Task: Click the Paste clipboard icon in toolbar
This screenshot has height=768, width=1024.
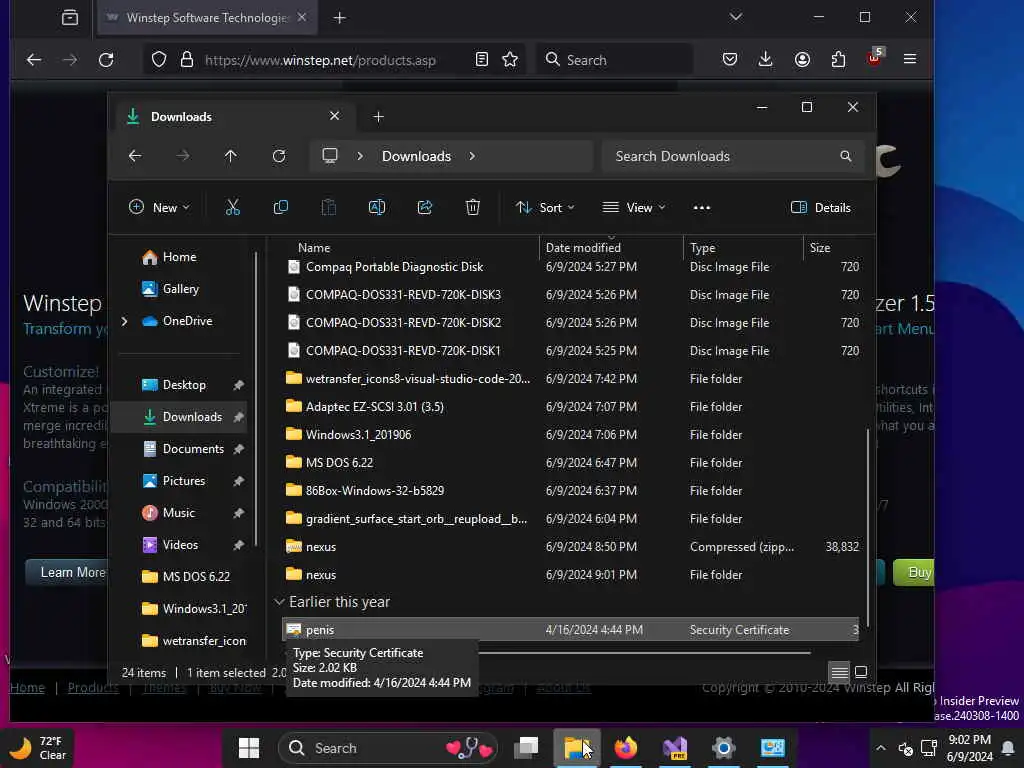Action: [328, 208]
